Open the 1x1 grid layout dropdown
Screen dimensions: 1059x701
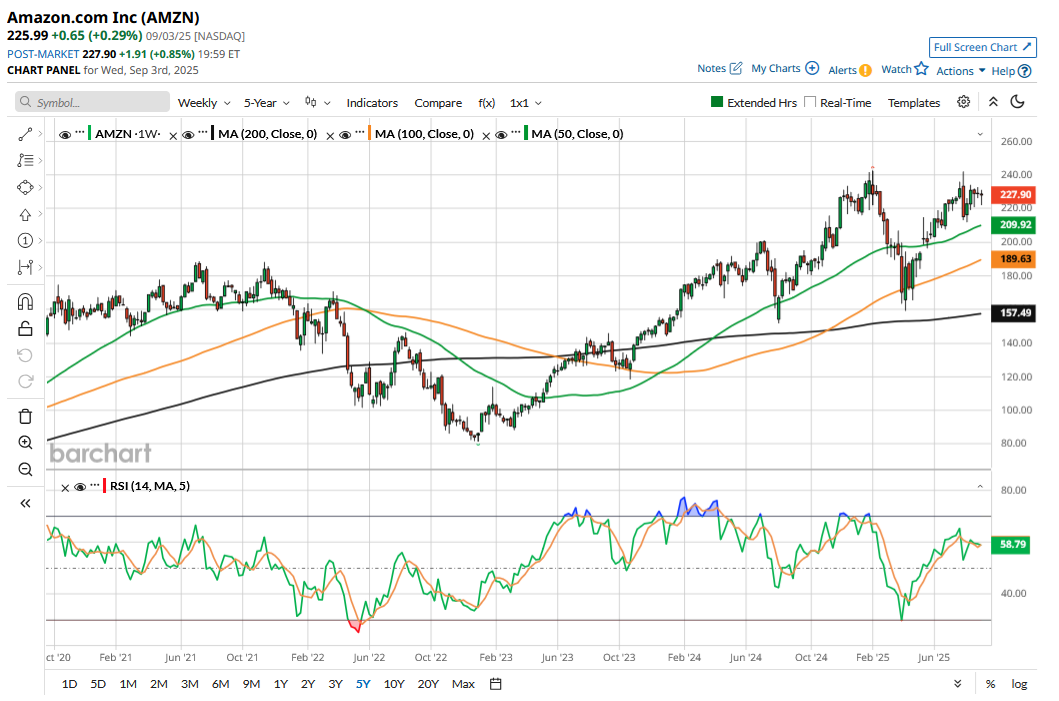pos(525,103)
